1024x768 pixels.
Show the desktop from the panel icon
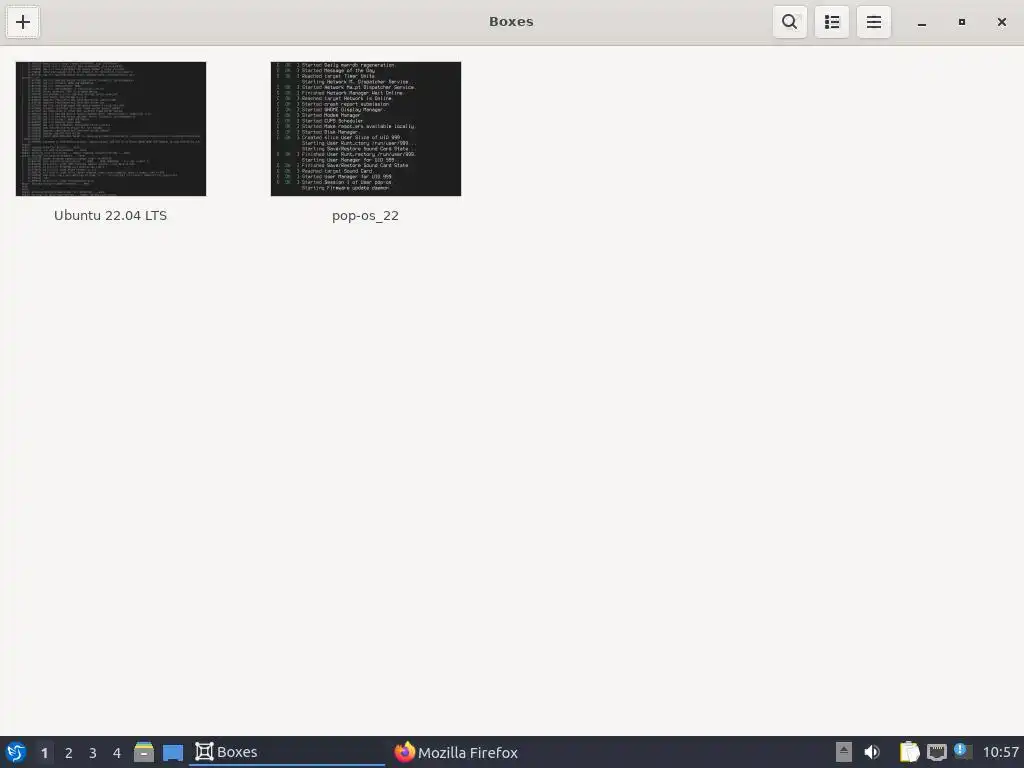[173, 752]
